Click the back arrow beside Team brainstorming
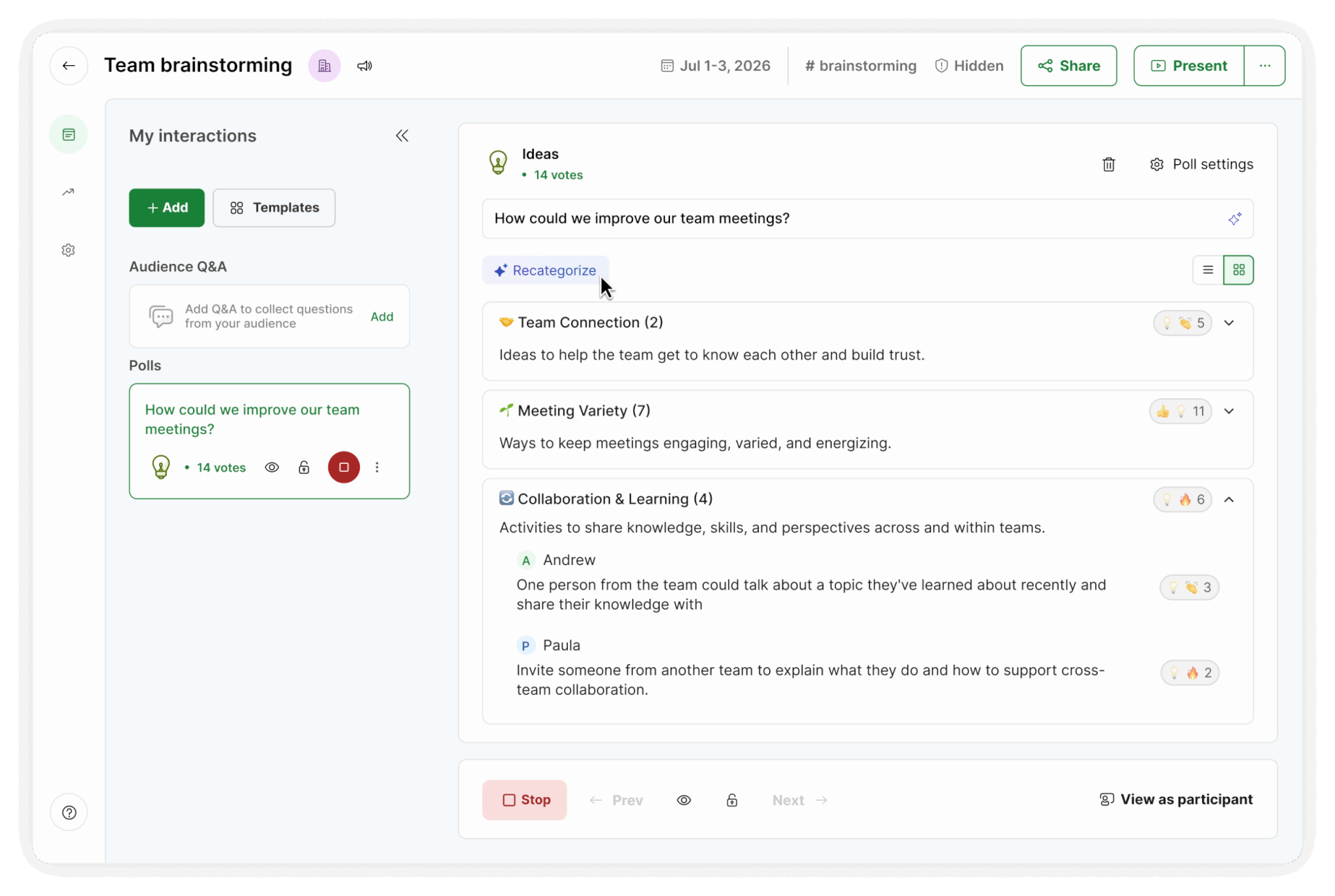Viewport: 1335px width, 896px height. [68, 66]
